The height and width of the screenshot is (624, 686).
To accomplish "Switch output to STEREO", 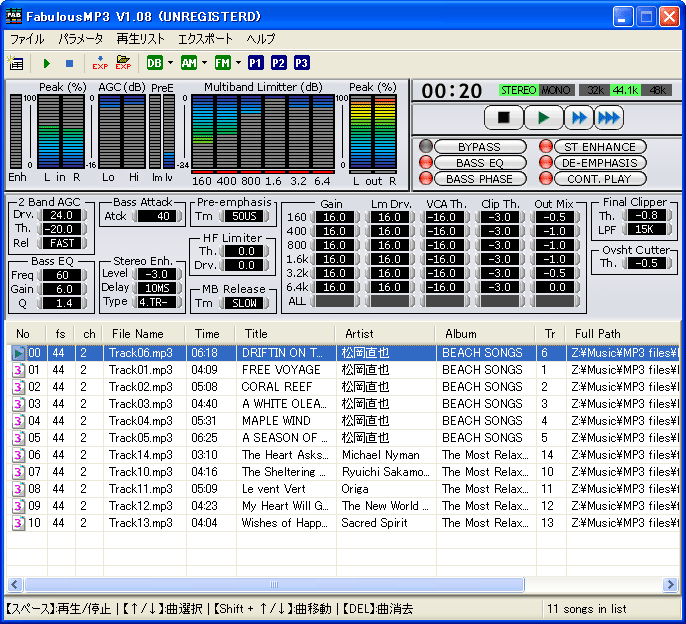I will click(518, 90).
